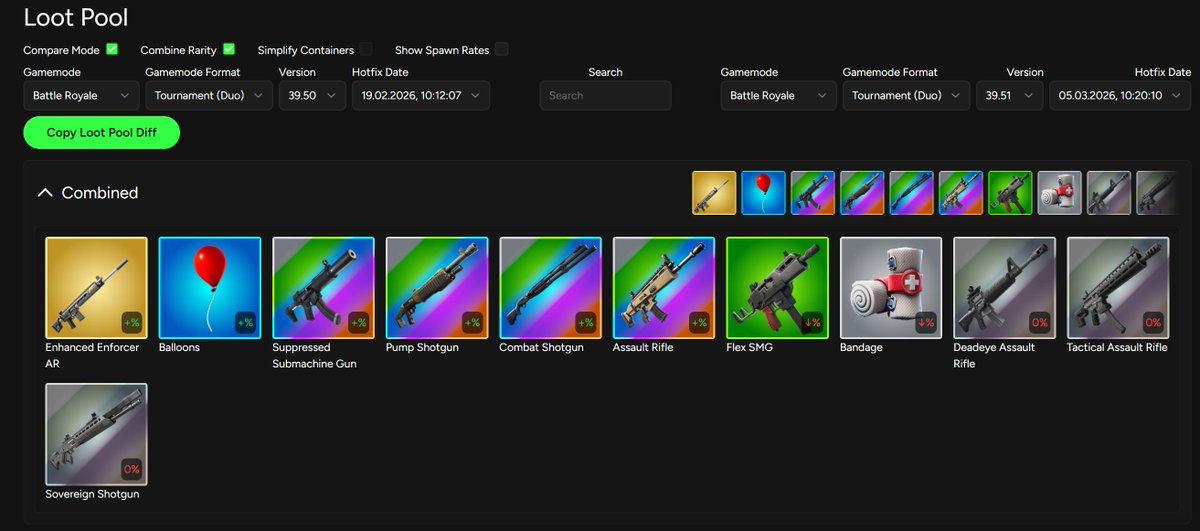
Task: Click balloon thumbnail in Combined header strip
Action: [x=763, y=192]
